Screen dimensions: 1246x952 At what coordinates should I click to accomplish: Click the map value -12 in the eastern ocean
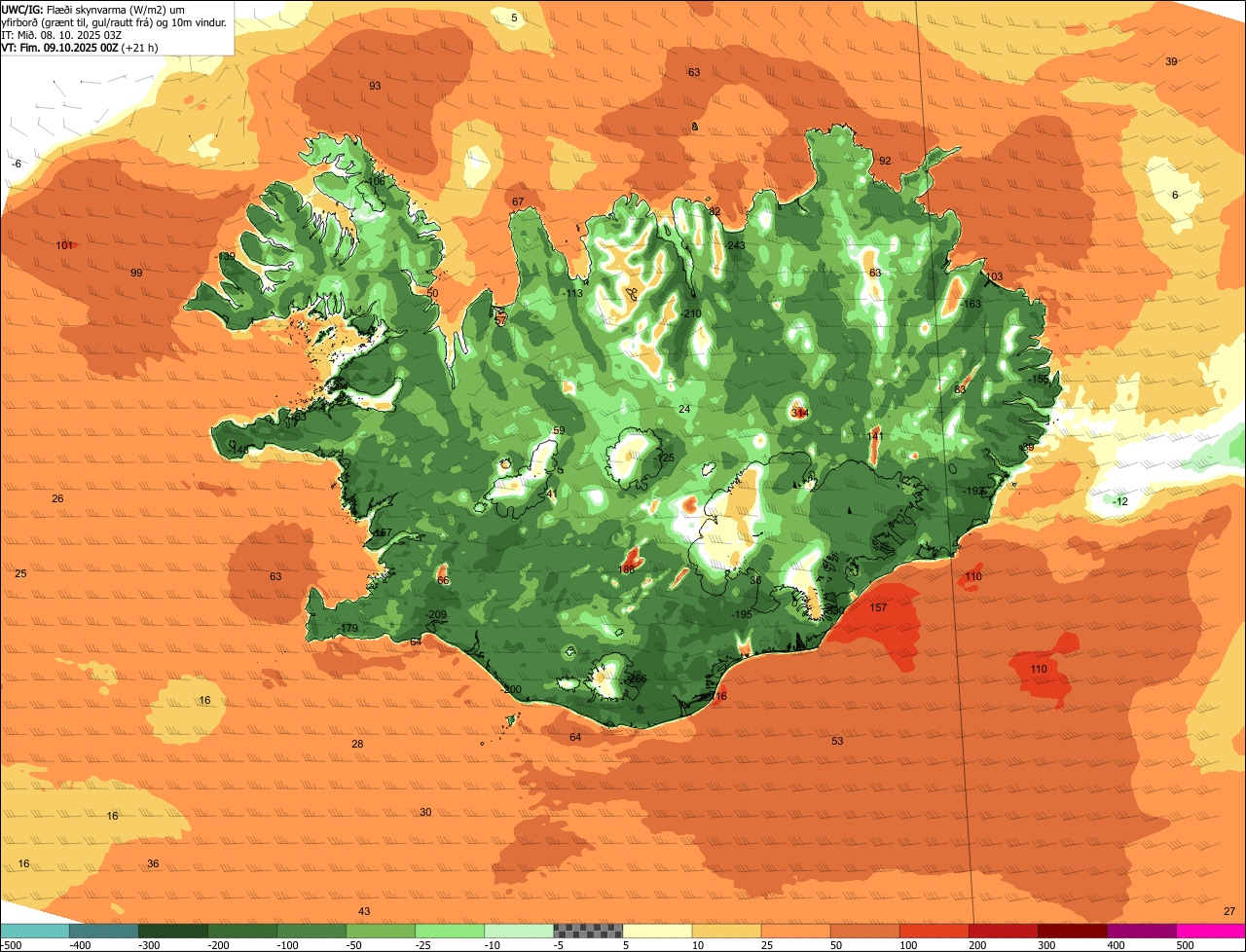click(1120, 501)
